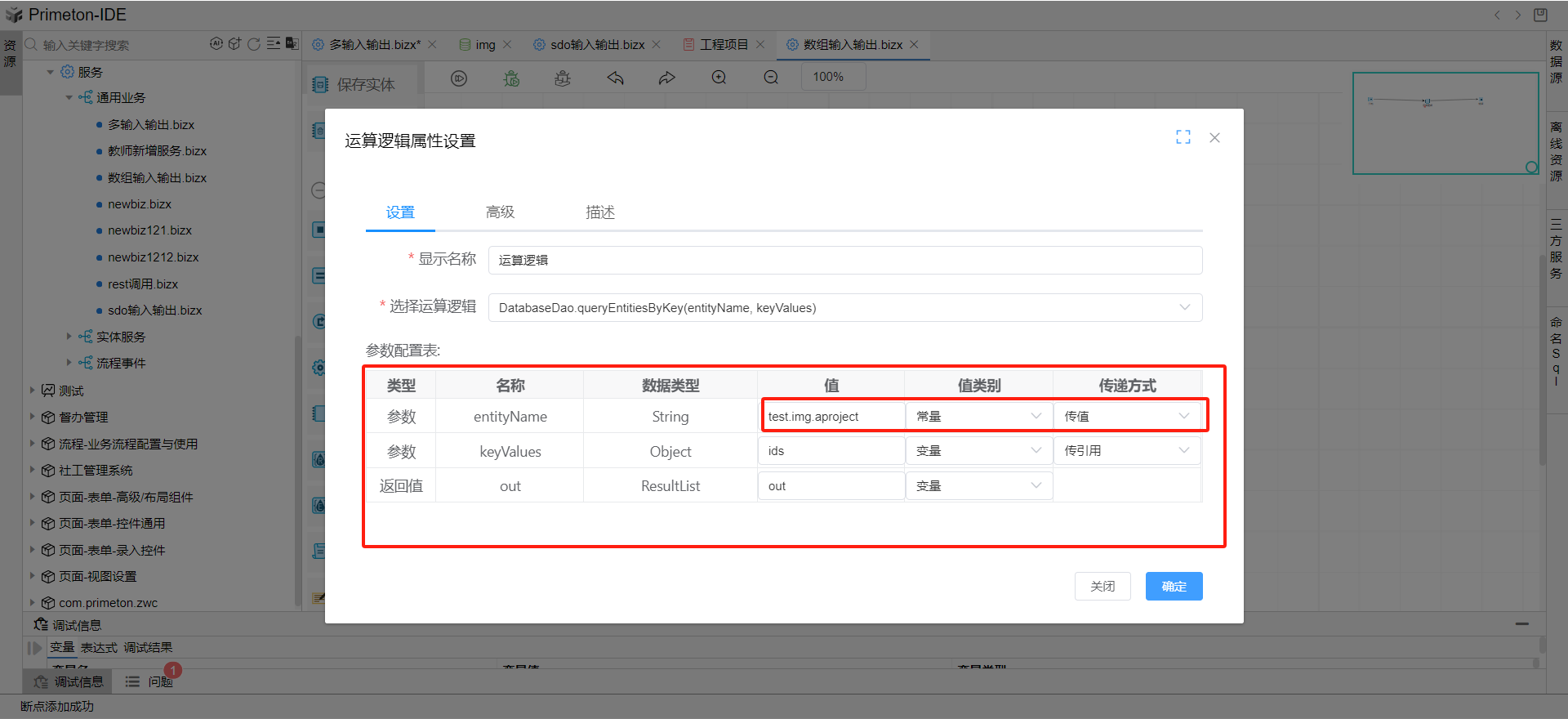The height and width of the screenshot is (719, 1568).
Task: Click the run flow play icon
Action: tap(459, 78)
